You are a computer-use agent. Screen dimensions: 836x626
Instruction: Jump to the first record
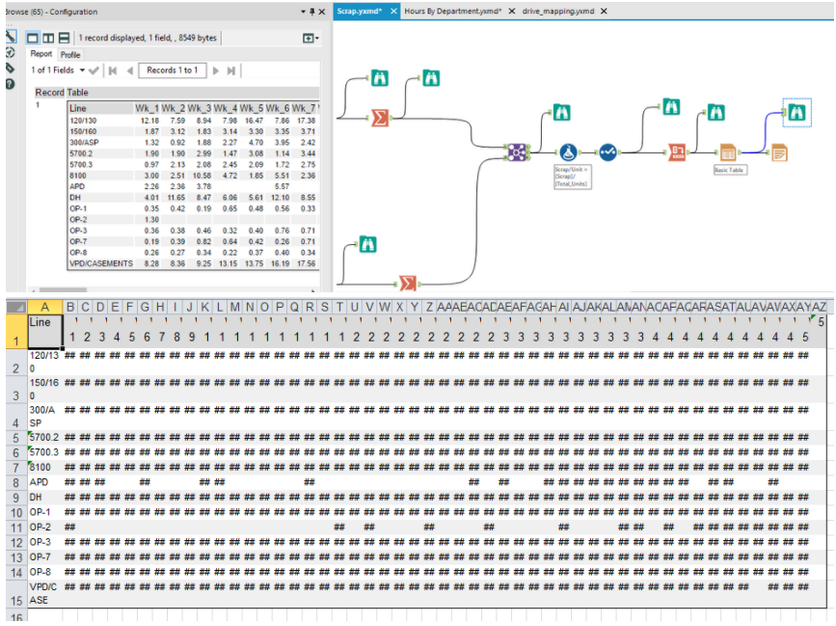pyautogui.click(x=112, y=70)
